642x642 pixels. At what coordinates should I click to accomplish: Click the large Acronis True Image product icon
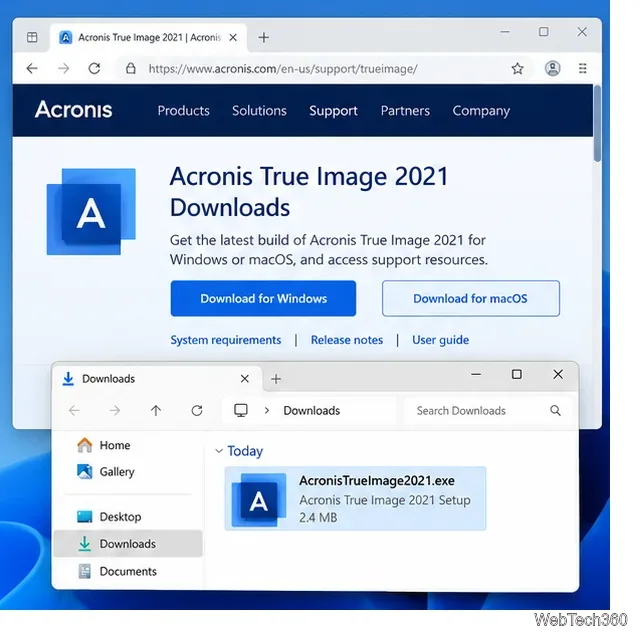pyautogui.click(x=91, y=212)
